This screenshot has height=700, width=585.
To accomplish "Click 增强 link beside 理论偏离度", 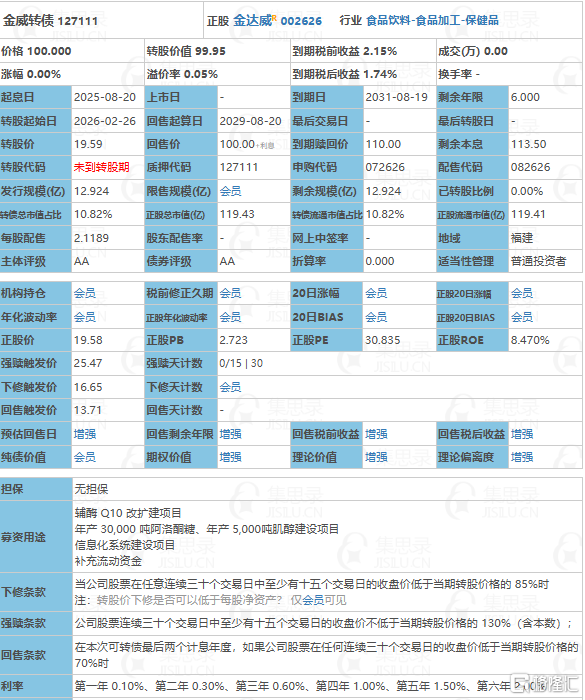I will pyautogui.click(x=522, y=457).
